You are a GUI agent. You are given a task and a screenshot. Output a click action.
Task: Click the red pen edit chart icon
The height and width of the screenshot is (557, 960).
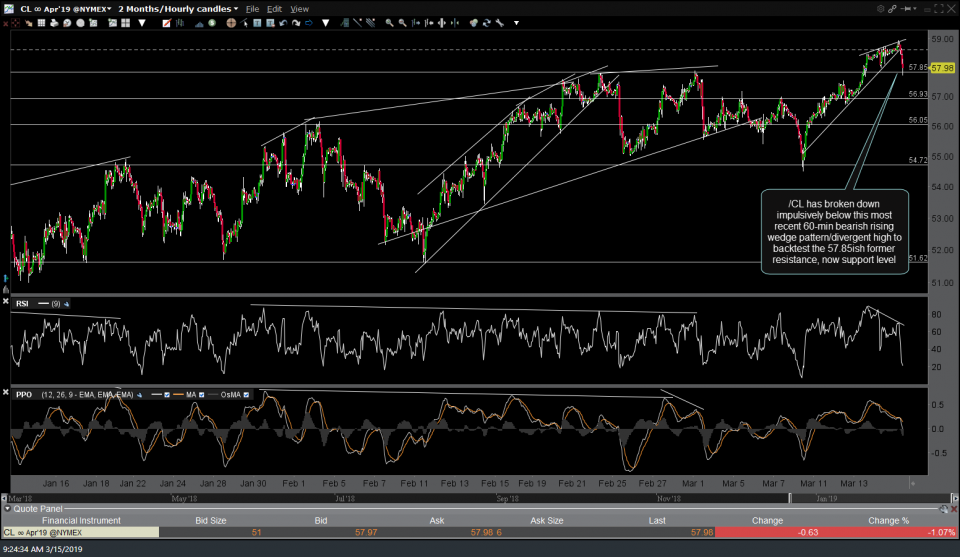tap(167, 23)
